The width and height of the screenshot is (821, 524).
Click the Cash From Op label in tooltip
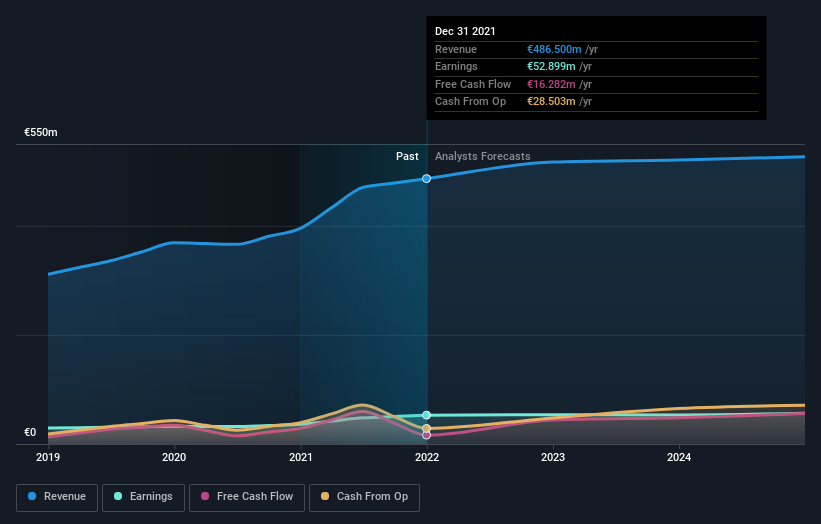470,102
